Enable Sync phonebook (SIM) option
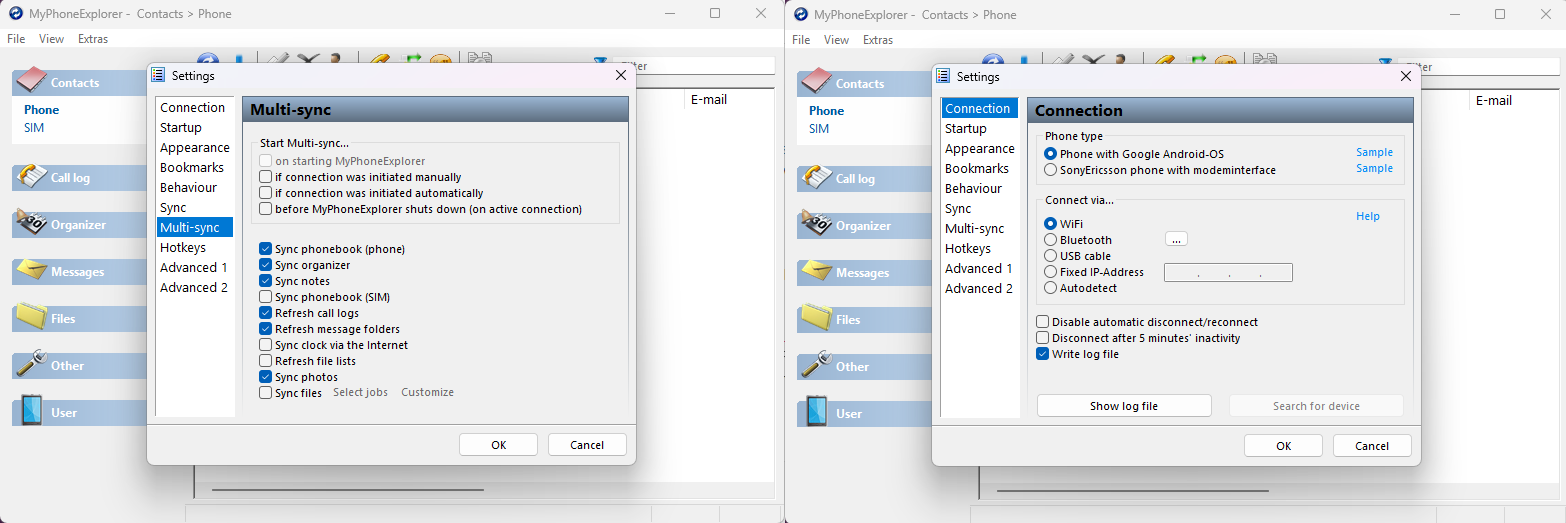 pyautogui.click(x=265, y=297)
